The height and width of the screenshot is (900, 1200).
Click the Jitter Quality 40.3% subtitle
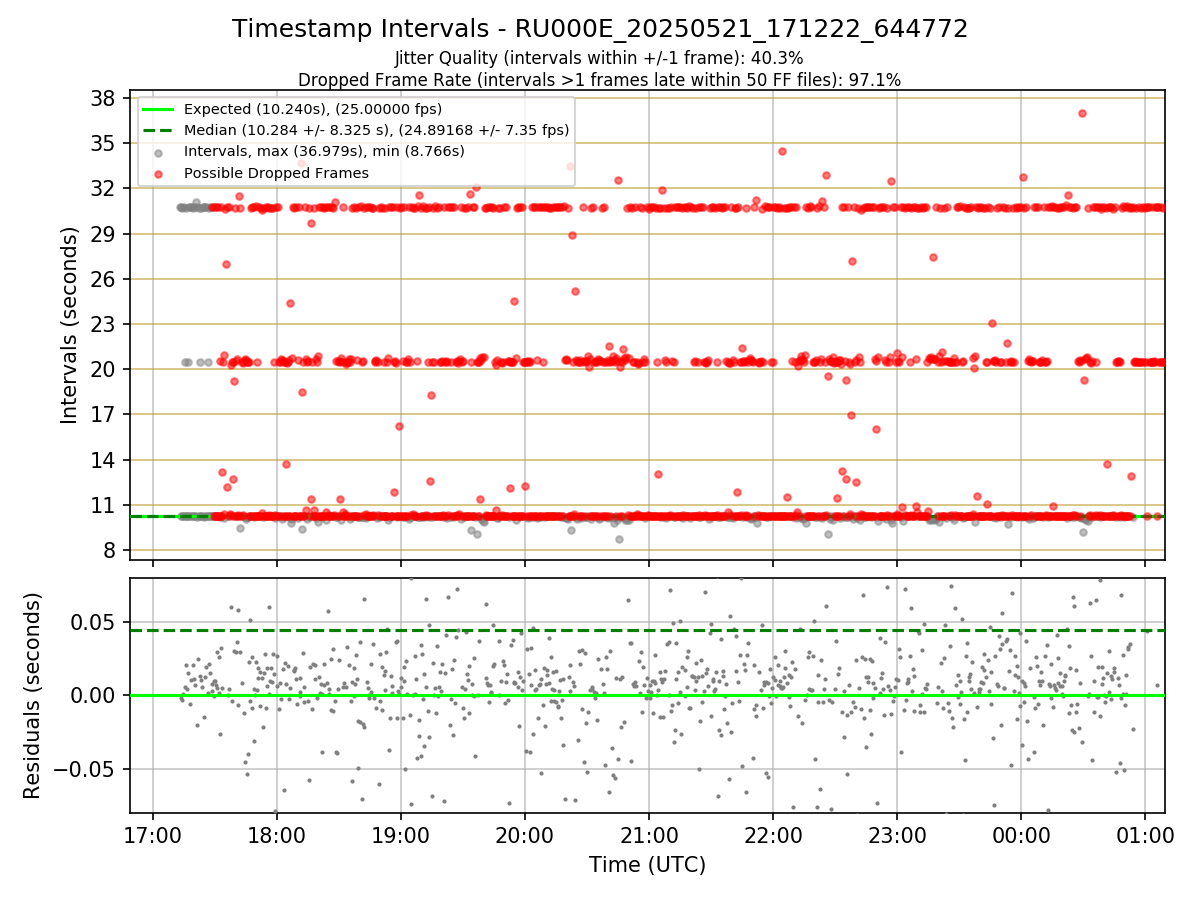[599, 58]
